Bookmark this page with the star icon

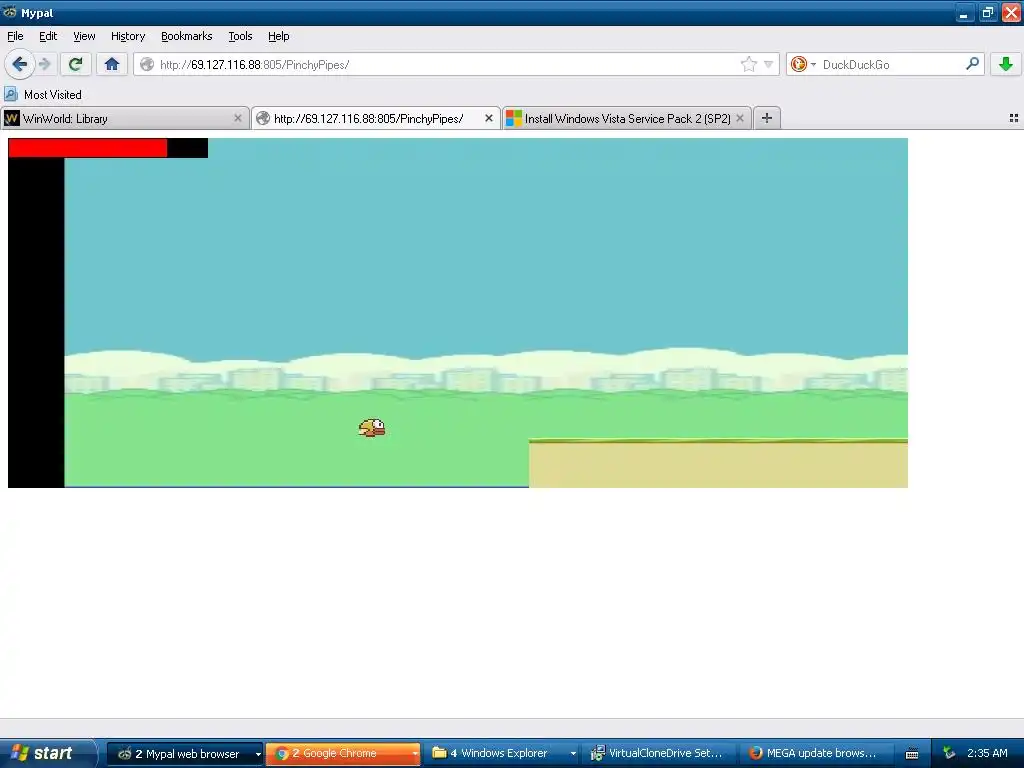click(x=748, y=64)
